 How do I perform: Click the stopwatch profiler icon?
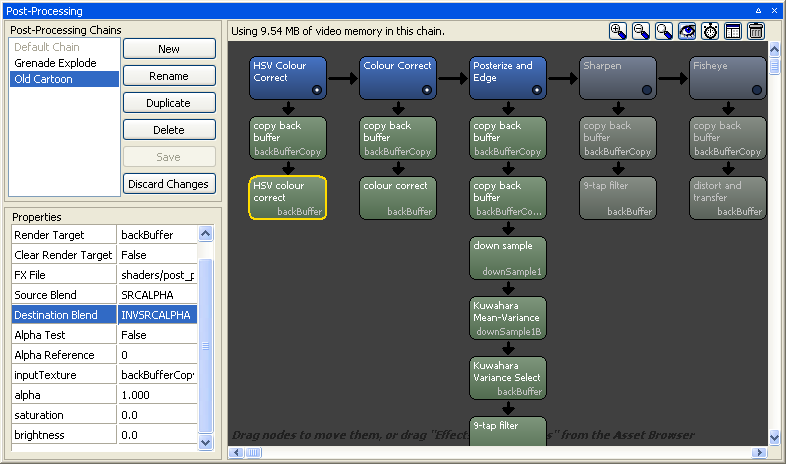click(x=710, y=31)
